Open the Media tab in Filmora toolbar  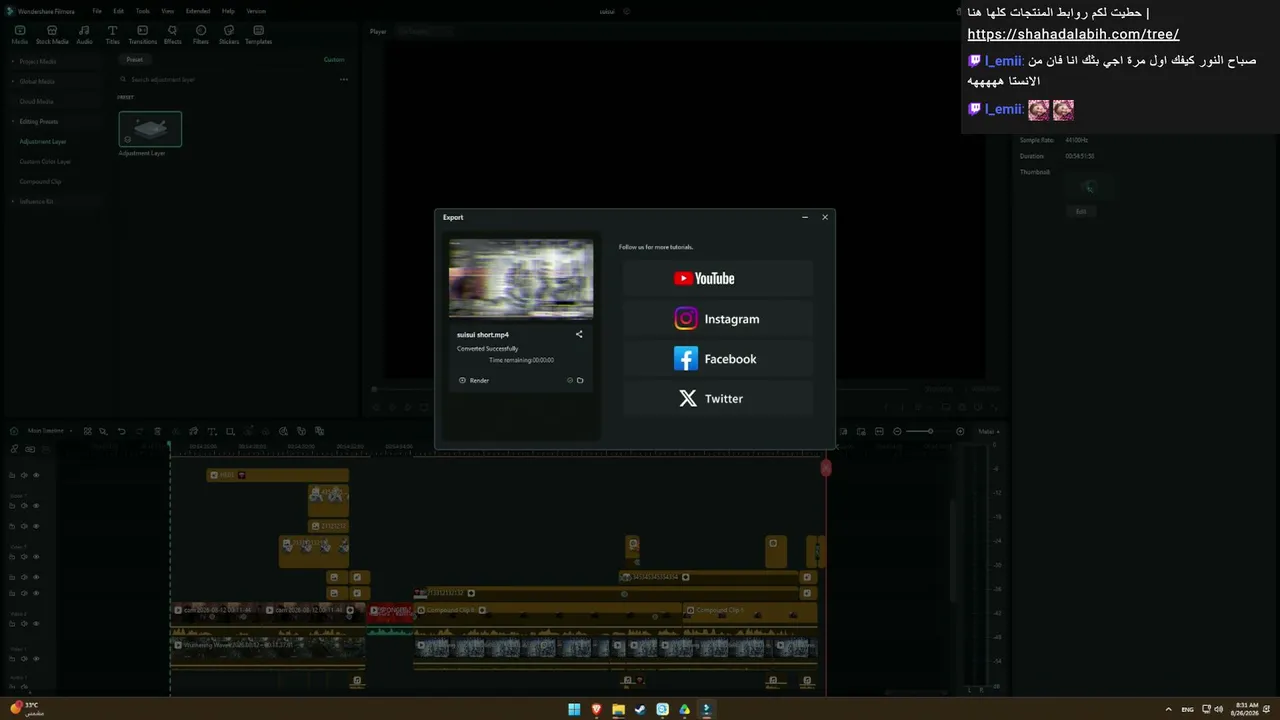[19, 35]
